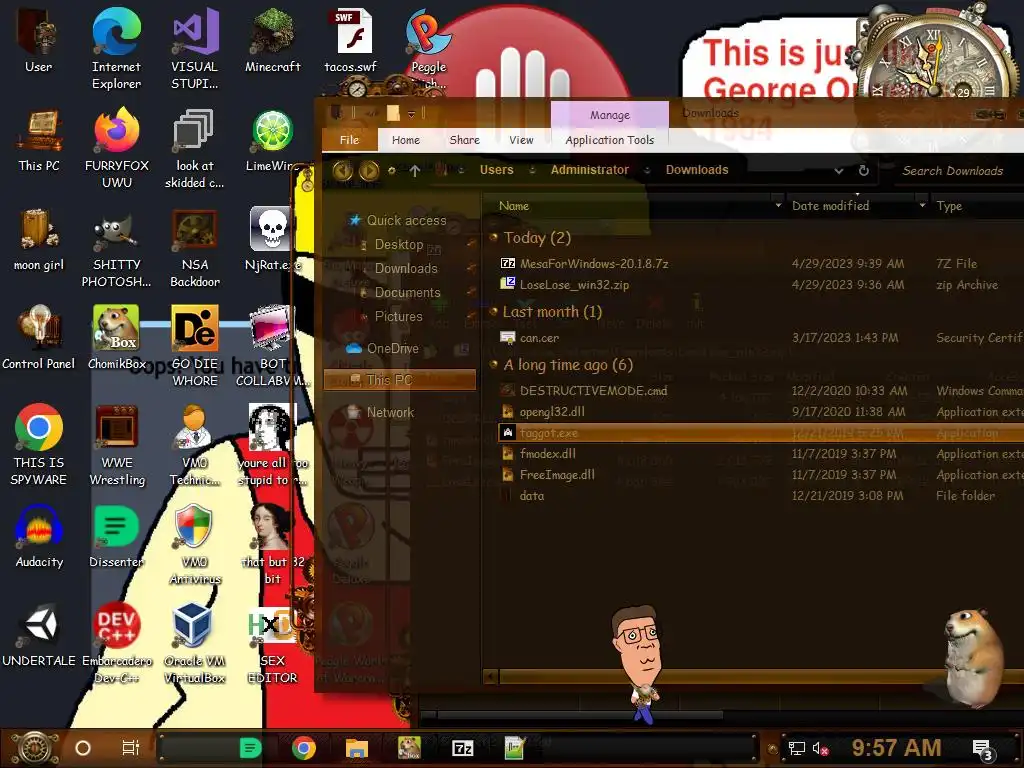Go forward with Explorer forward arrow
Viewport: 1024px width, 768px height.
369,170
